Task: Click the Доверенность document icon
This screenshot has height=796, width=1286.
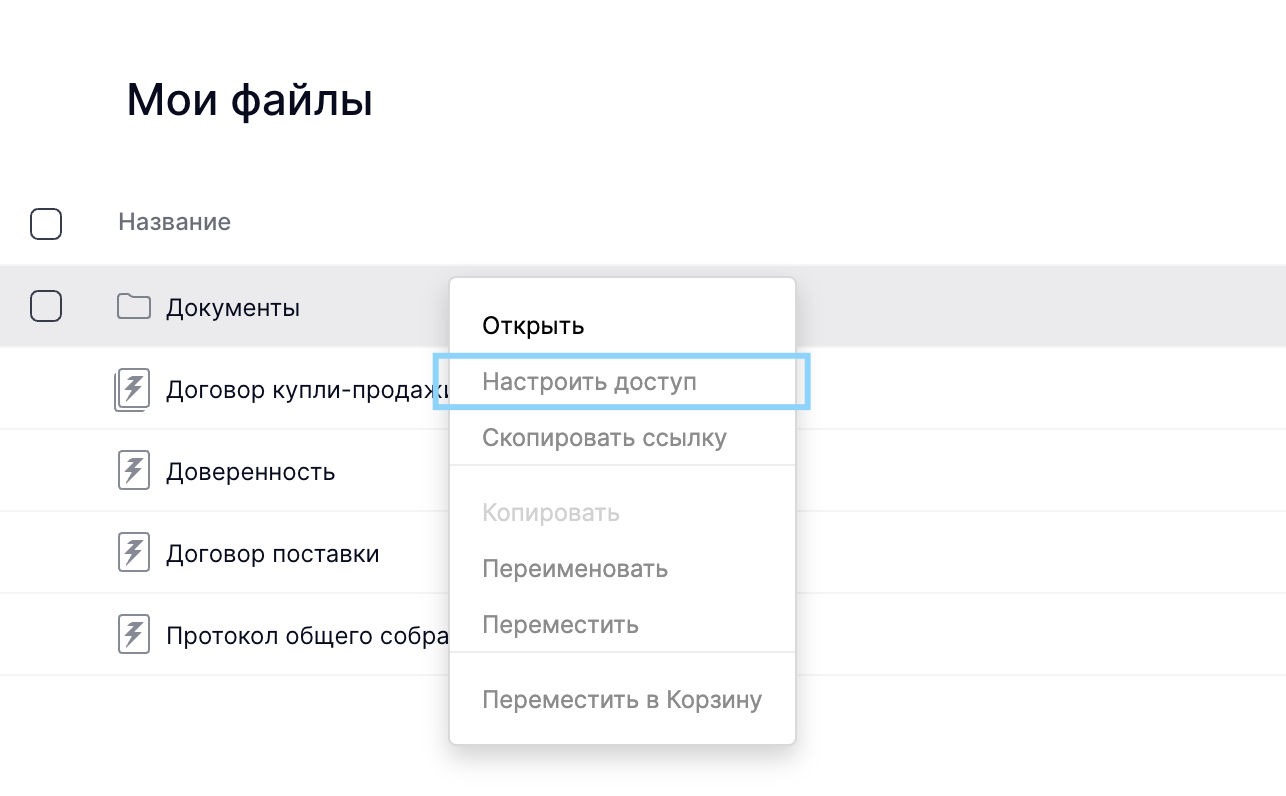Action: pos(134,471)
